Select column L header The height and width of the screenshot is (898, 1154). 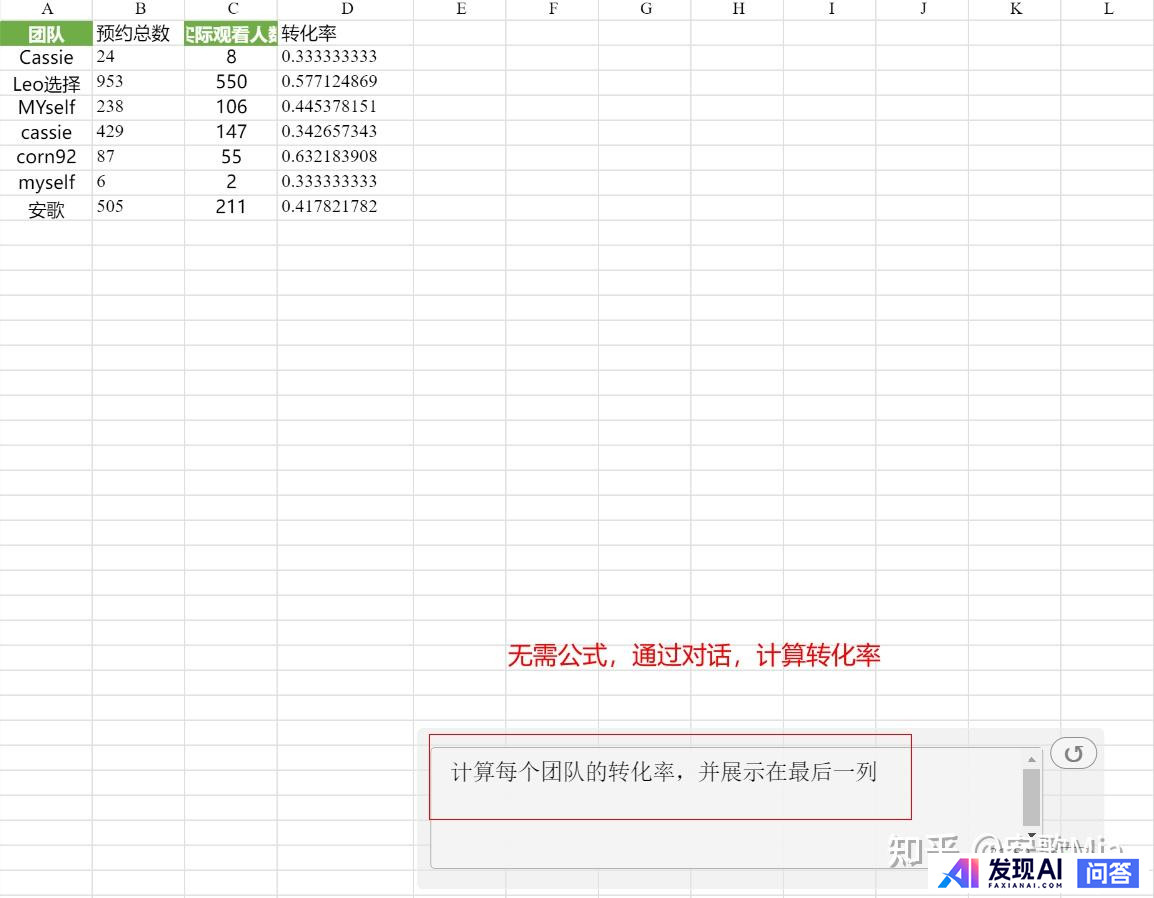1107,9
